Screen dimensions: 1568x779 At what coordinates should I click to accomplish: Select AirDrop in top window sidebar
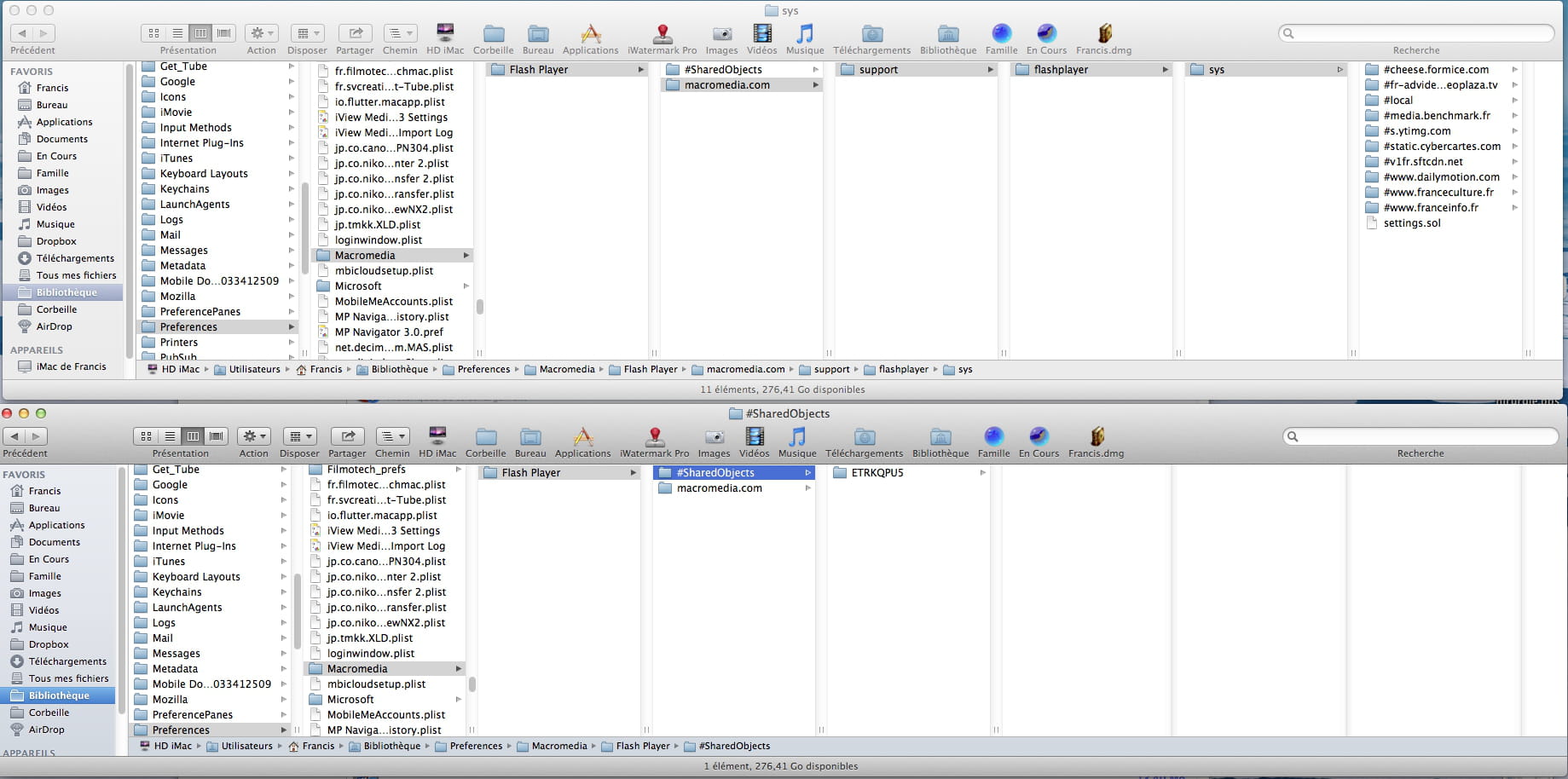pyautogui.click(x=54, y=326)
